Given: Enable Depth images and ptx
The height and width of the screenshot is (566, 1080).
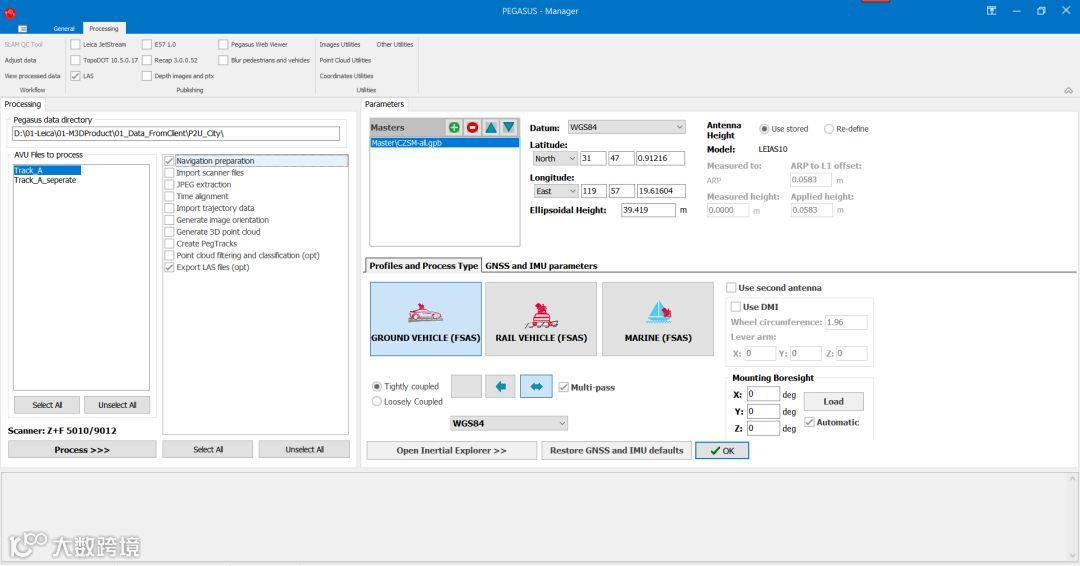Looking at the screenshot, I should click(147, 76).
